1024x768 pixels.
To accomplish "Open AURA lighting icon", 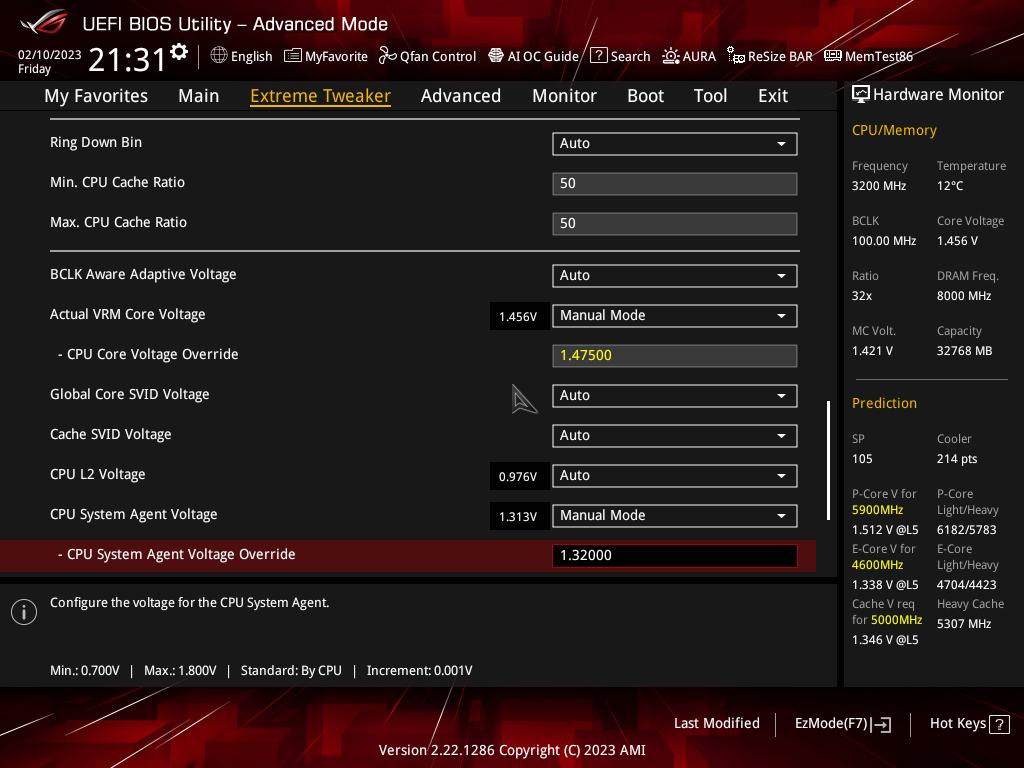I will pos(671,56).
